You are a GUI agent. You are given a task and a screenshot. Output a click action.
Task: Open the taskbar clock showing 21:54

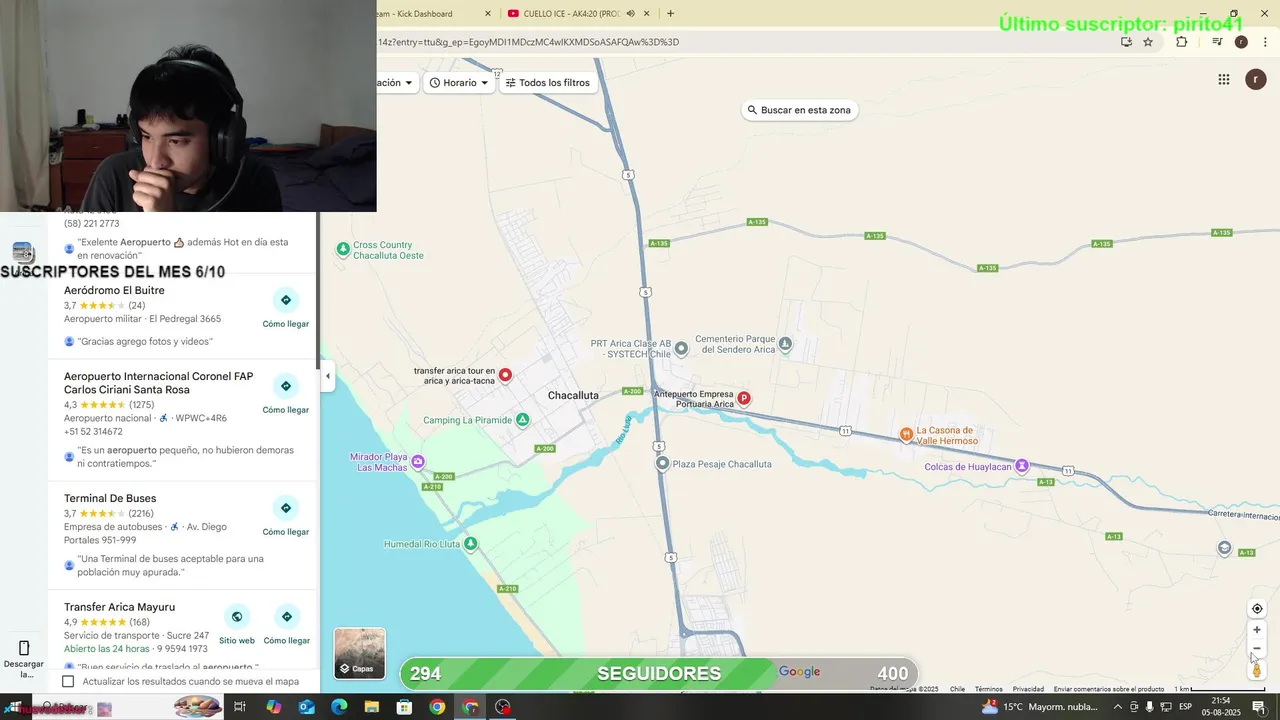pyautogui.click(x=1221, y=706)
